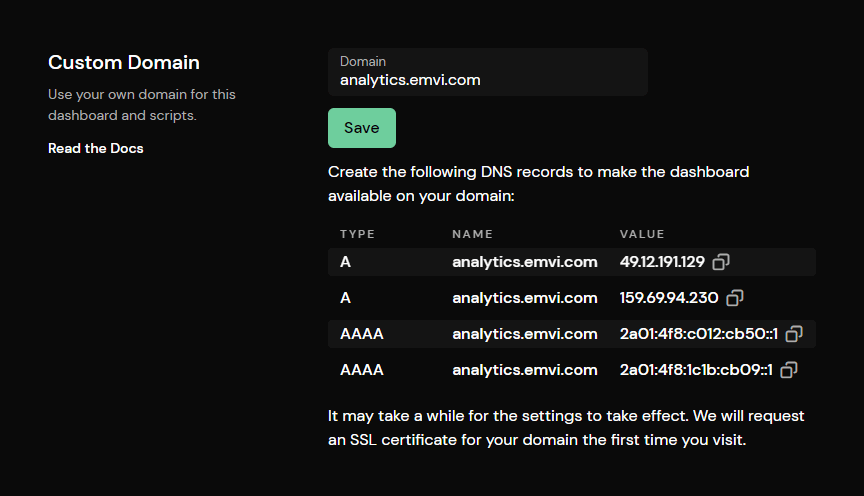Select the VALUE column header

642,234
